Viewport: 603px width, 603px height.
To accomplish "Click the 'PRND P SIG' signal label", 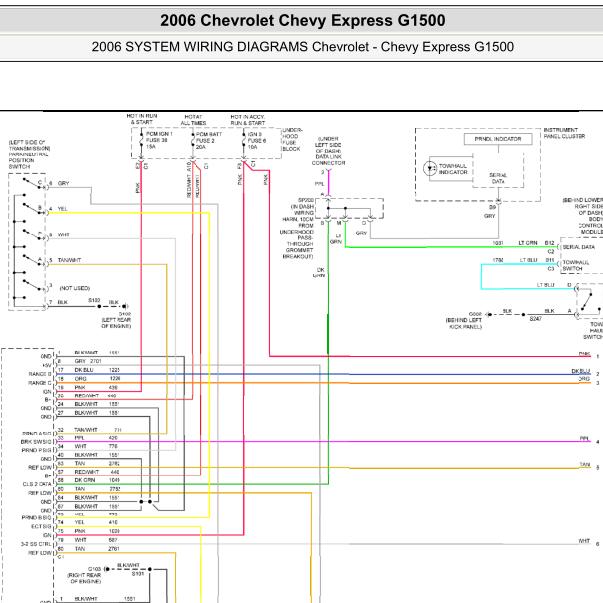I will coord(37,450).
